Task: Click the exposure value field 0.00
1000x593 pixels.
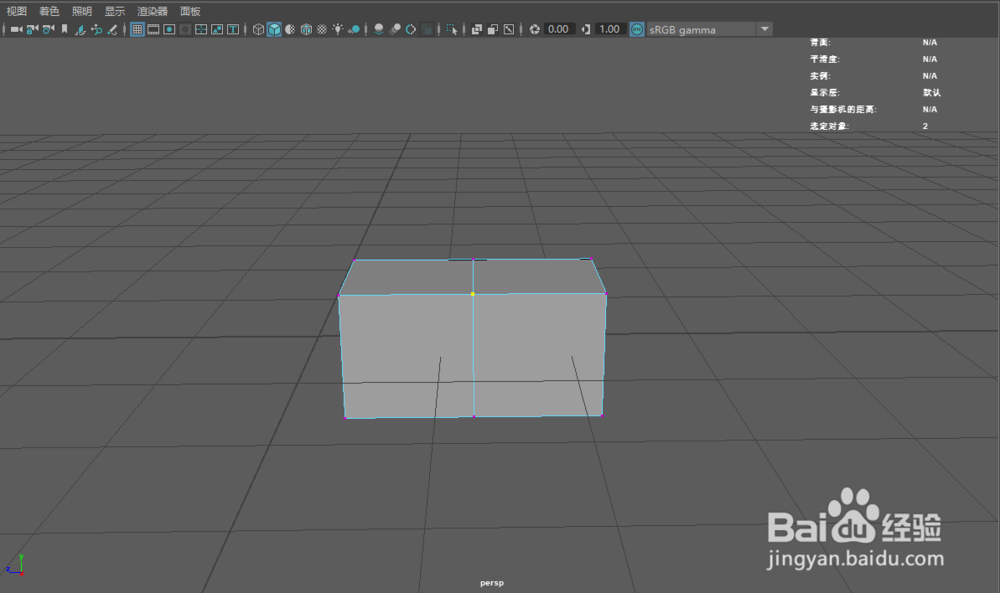Action: 559,29
